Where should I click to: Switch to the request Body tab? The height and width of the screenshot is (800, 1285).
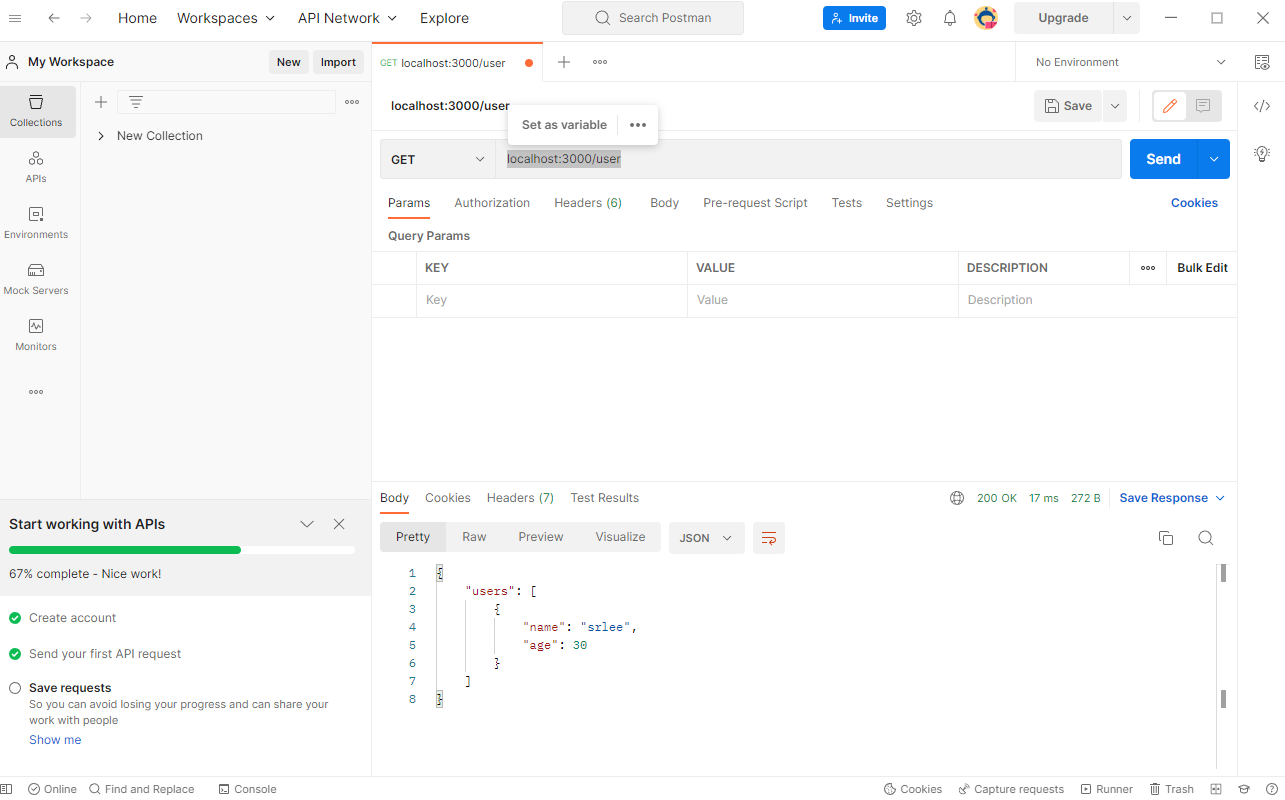(x=664, y=203)
